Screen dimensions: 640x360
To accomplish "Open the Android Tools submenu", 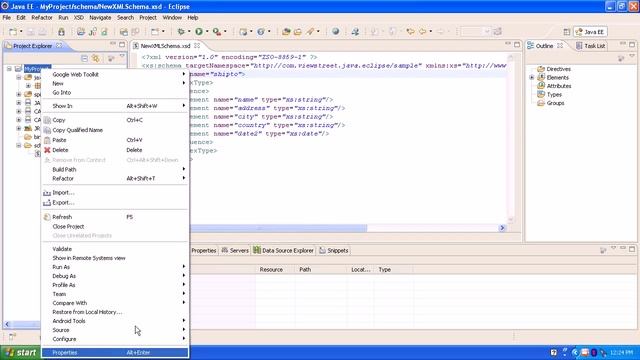I will [x=115, y=321].
